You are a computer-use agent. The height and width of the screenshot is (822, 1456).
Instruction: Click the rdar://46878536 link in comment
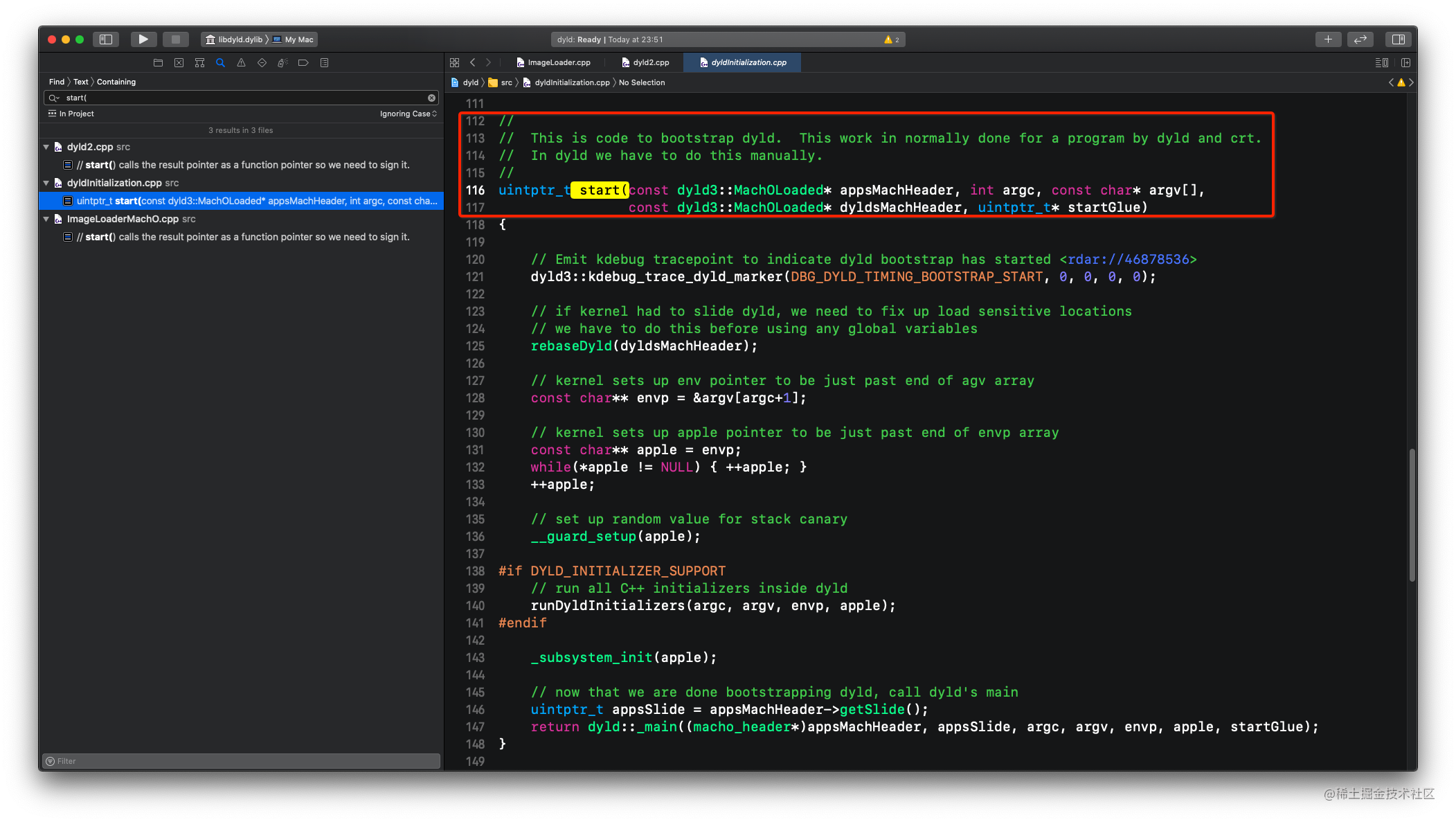pyautogui.click(x=1128, y=260)
